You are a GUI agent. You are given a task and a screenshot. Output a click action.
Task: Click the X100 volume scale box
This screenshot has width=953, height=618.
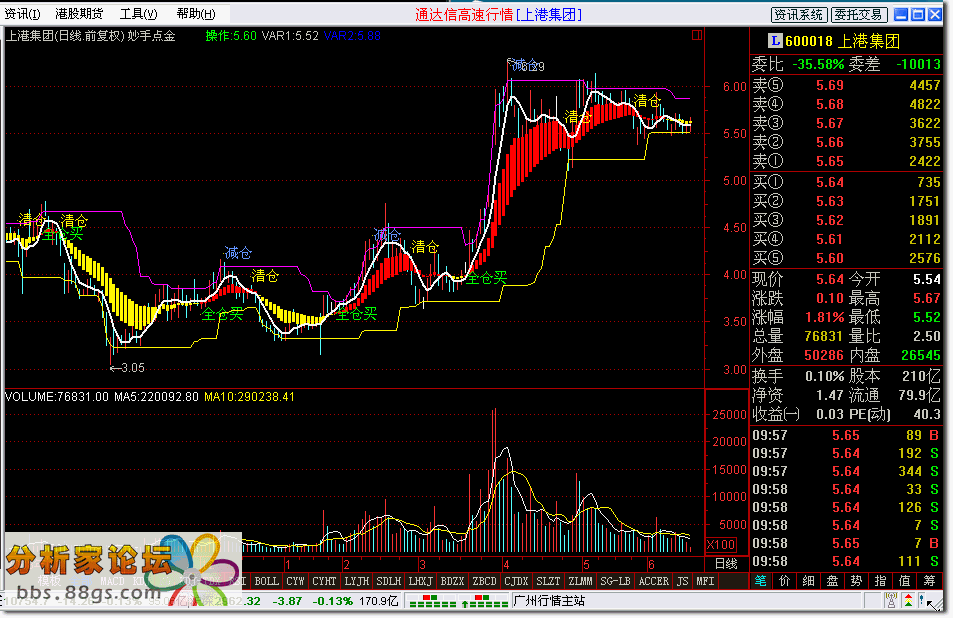click(721, 544)
